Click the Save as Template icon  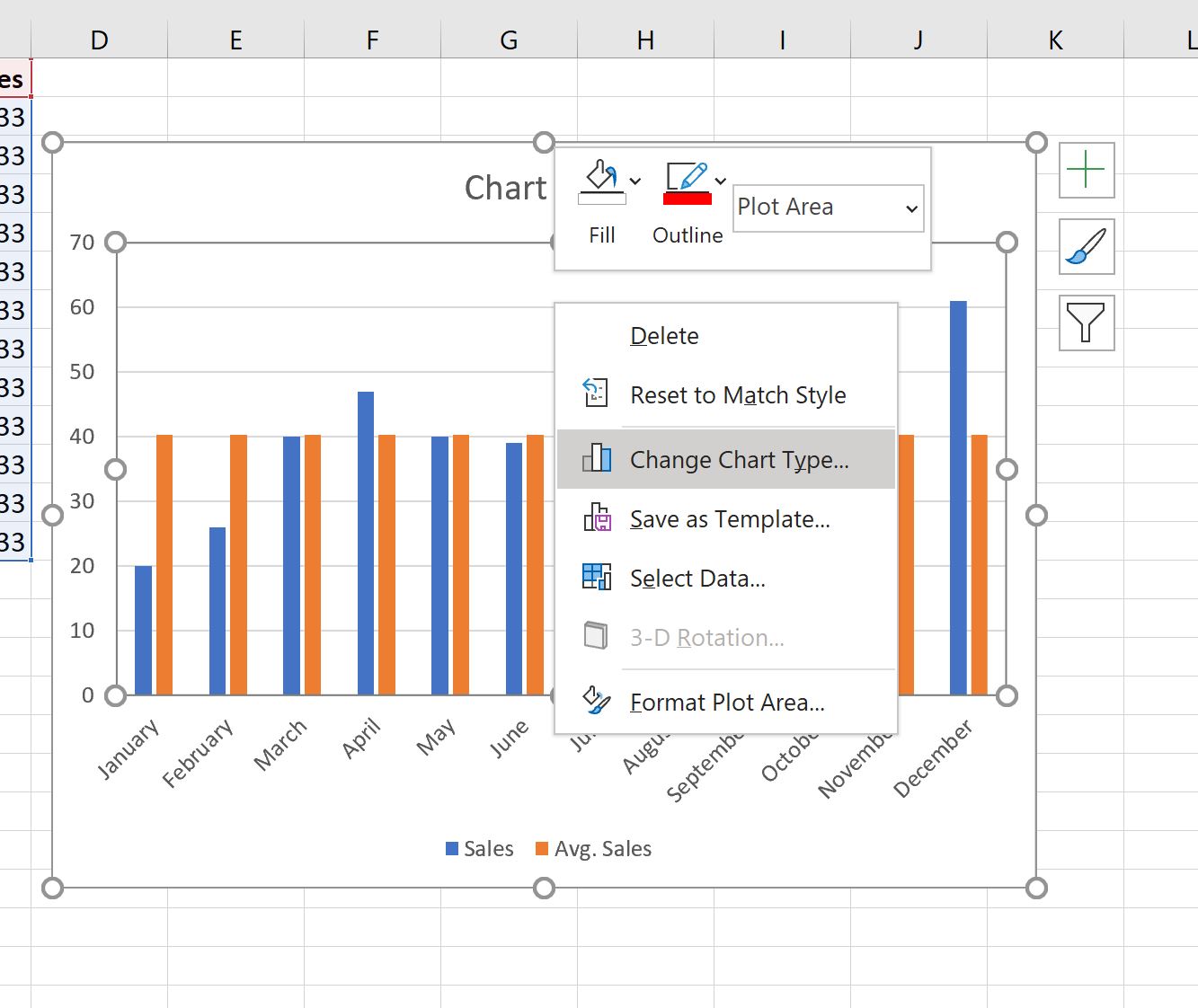597,518
